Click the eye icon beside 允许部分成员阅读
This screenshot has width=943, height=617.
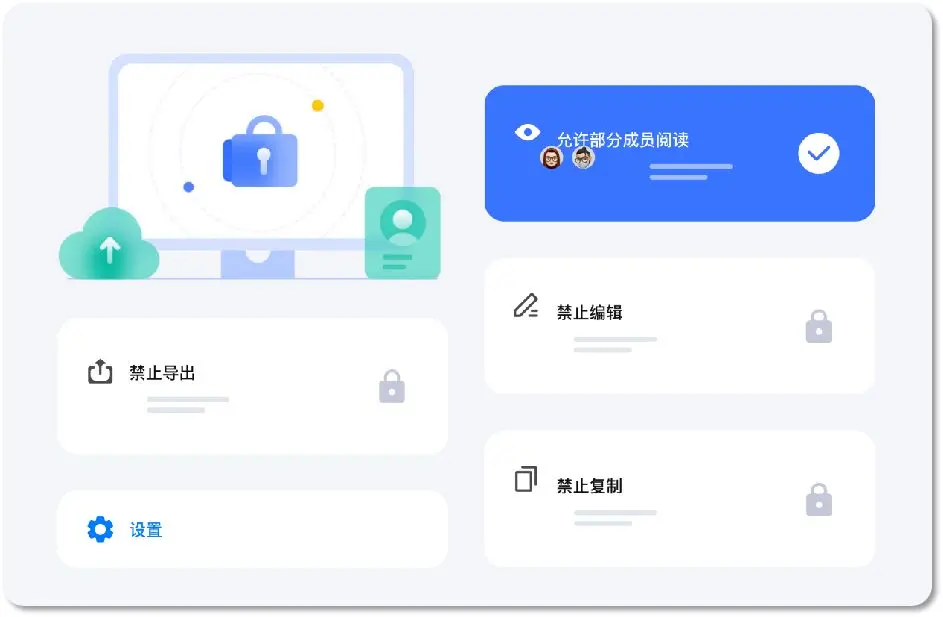pyautogui.click(x=527, y=132)
